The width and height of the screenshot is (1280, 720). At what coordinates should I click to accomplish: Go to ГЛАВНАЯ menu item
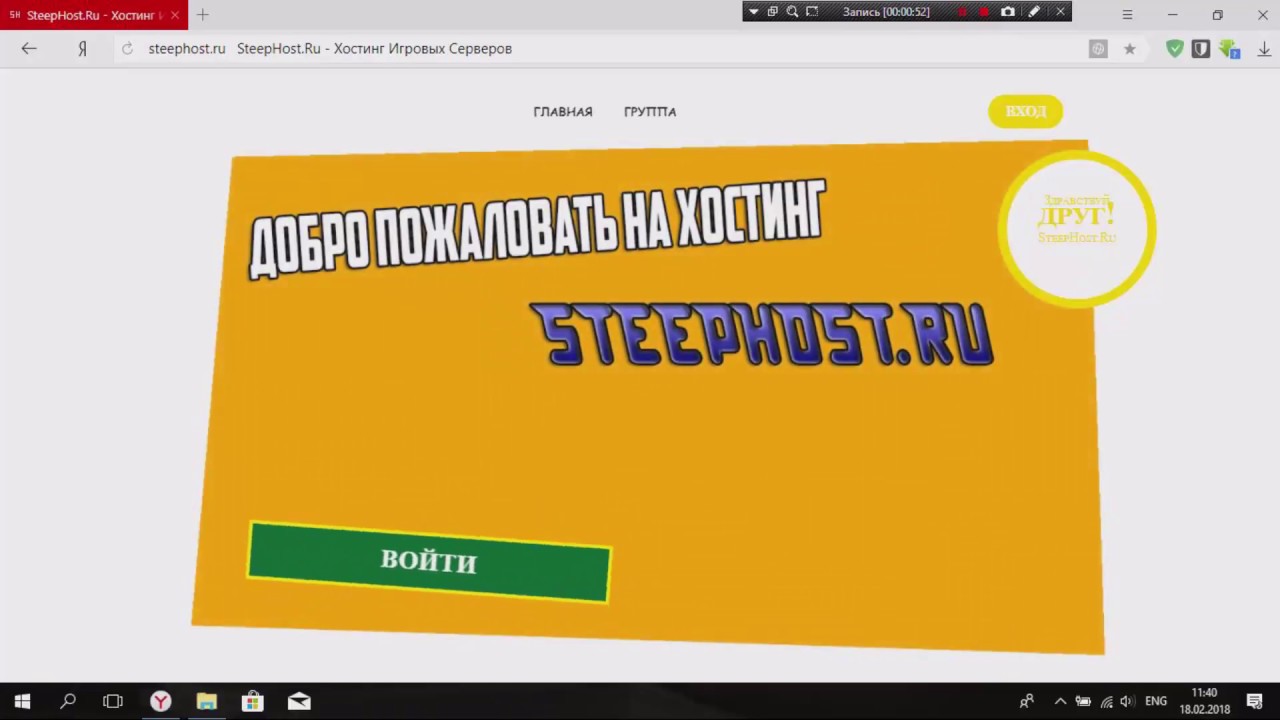click(x=563, y=112)
